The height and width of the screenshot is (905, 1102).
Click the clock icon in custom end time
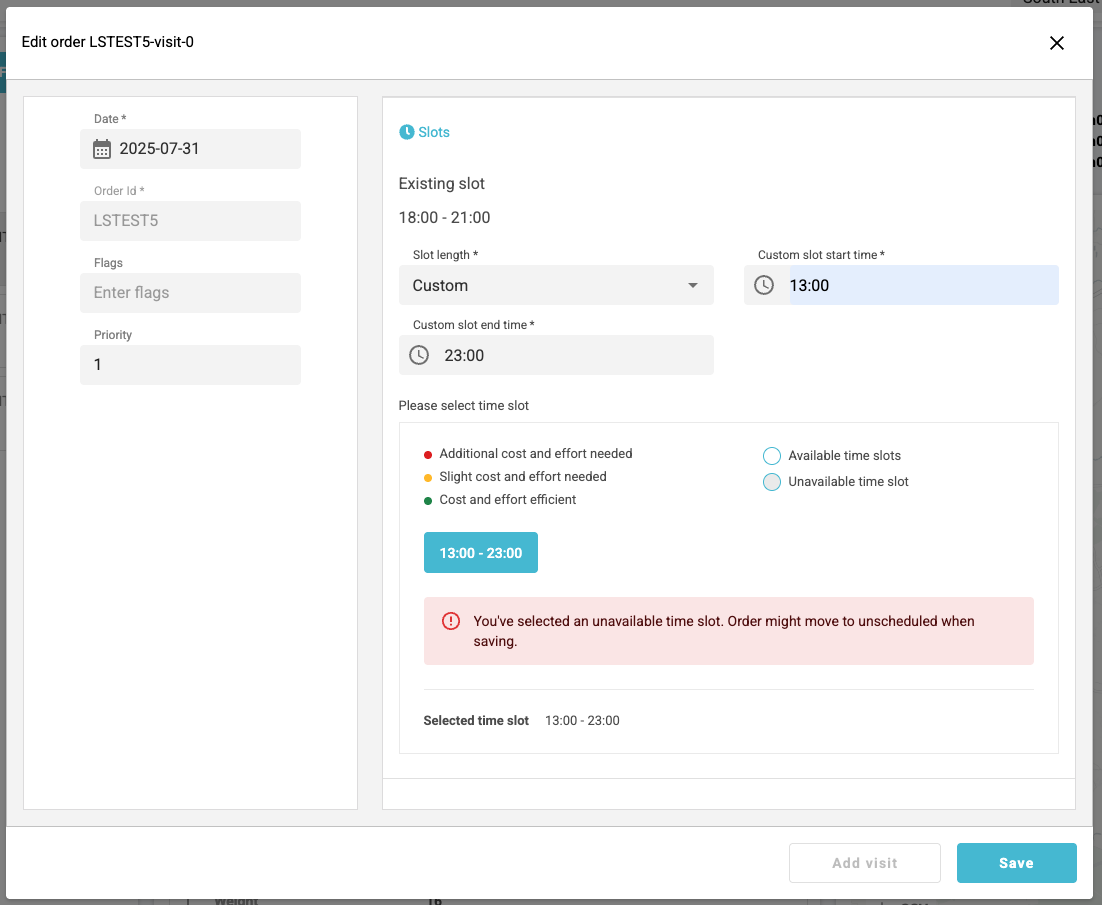(419, 355)
